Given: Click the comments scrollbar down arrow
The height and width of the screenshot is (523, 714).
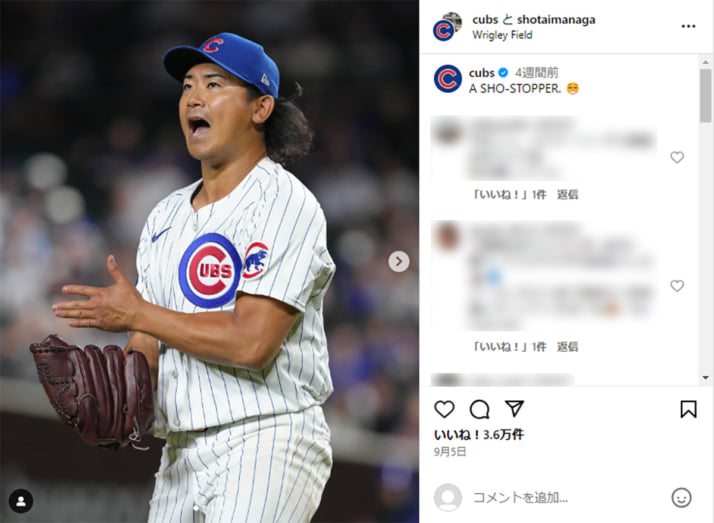Looking at the screenshot, I should coord(705,378).
